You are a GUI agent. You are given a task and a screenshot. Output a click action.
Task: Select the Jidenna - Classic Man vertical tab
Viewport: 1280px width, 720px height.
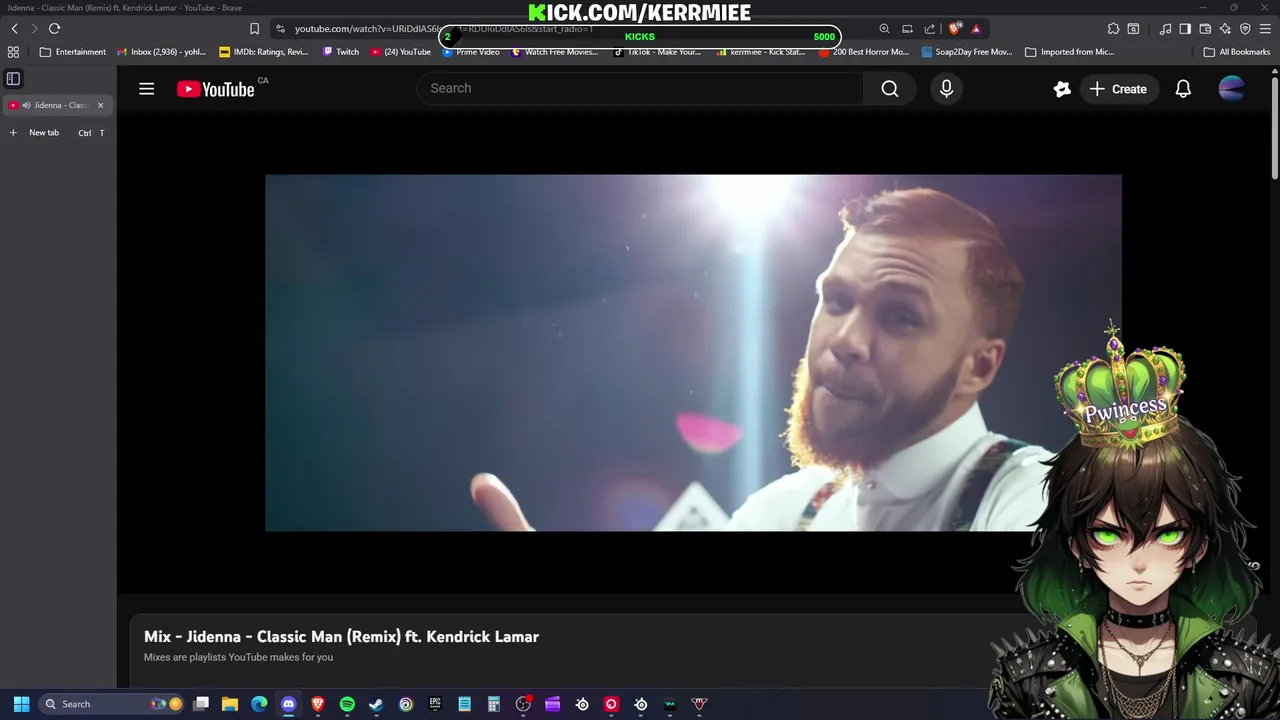(57, 105)
